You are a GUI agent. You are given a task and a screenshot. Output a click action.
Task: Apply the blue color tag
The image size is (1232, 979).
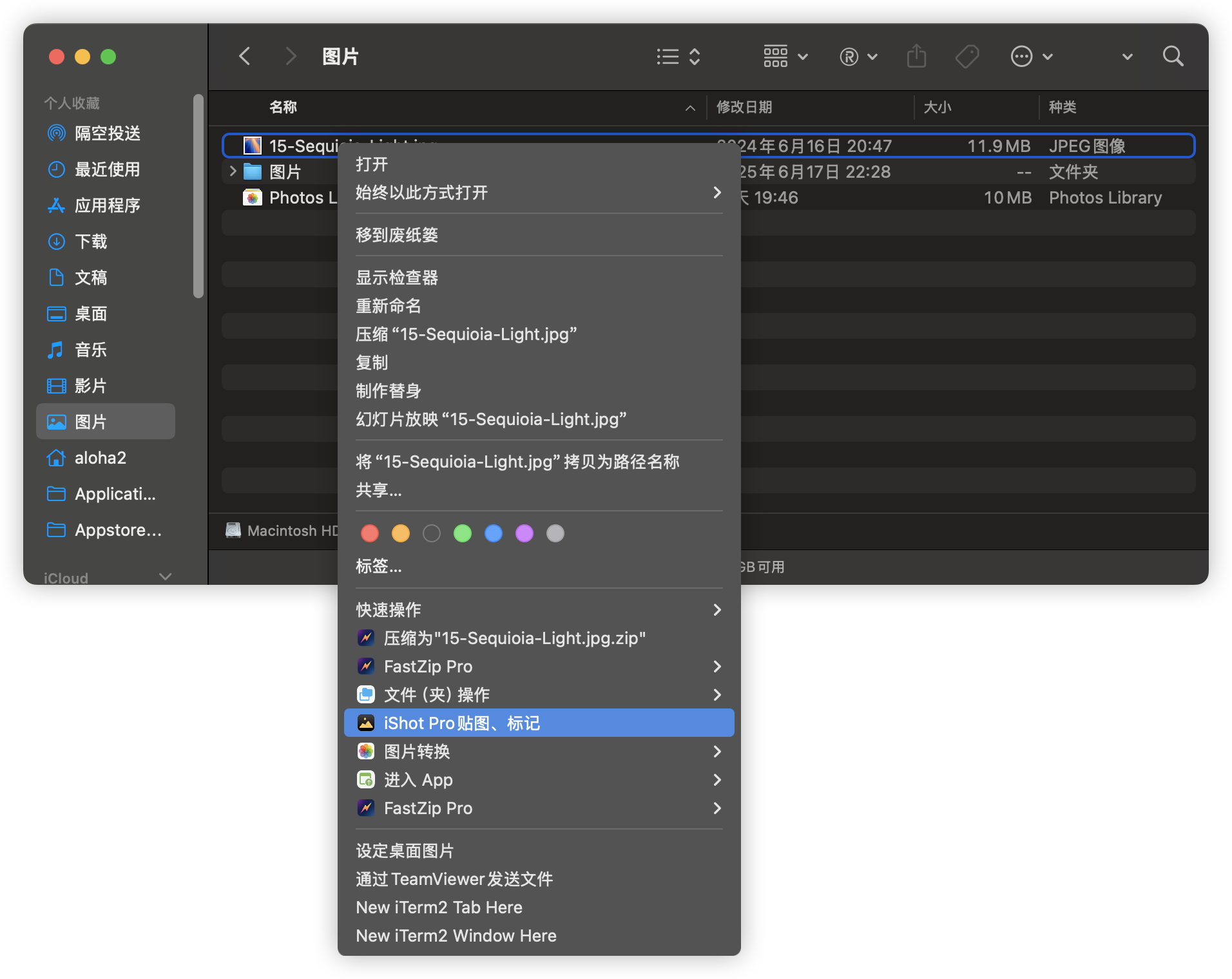(x=494, y=533)
